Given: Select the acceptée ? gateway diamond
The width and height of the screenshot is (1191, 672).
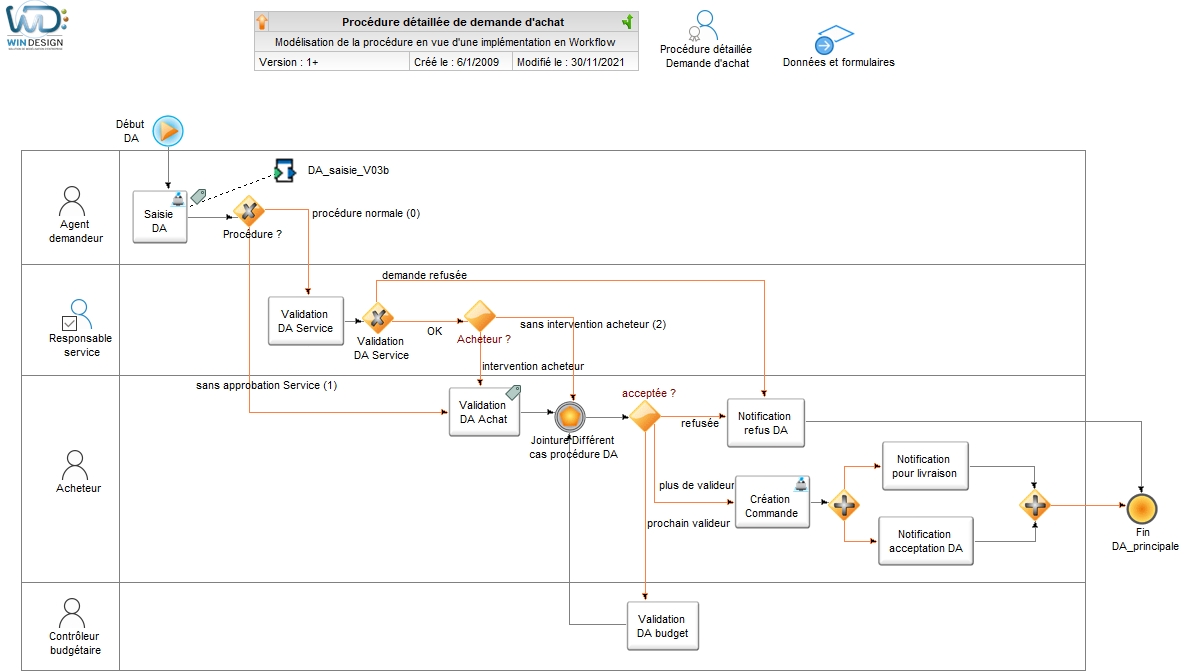Looking at the screenshot, I should (x=645, y=415).
